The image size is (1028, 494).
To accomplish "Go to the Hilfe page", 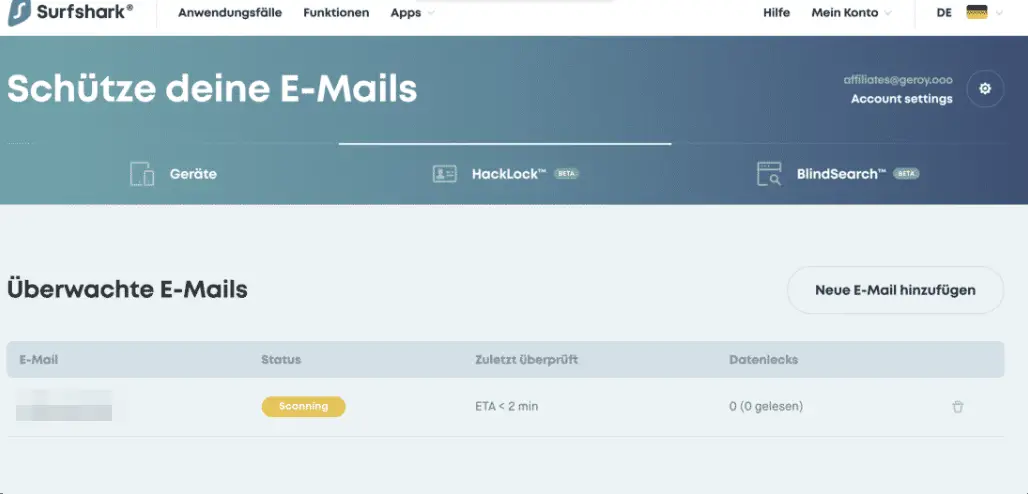I will (x=776, y=12).
